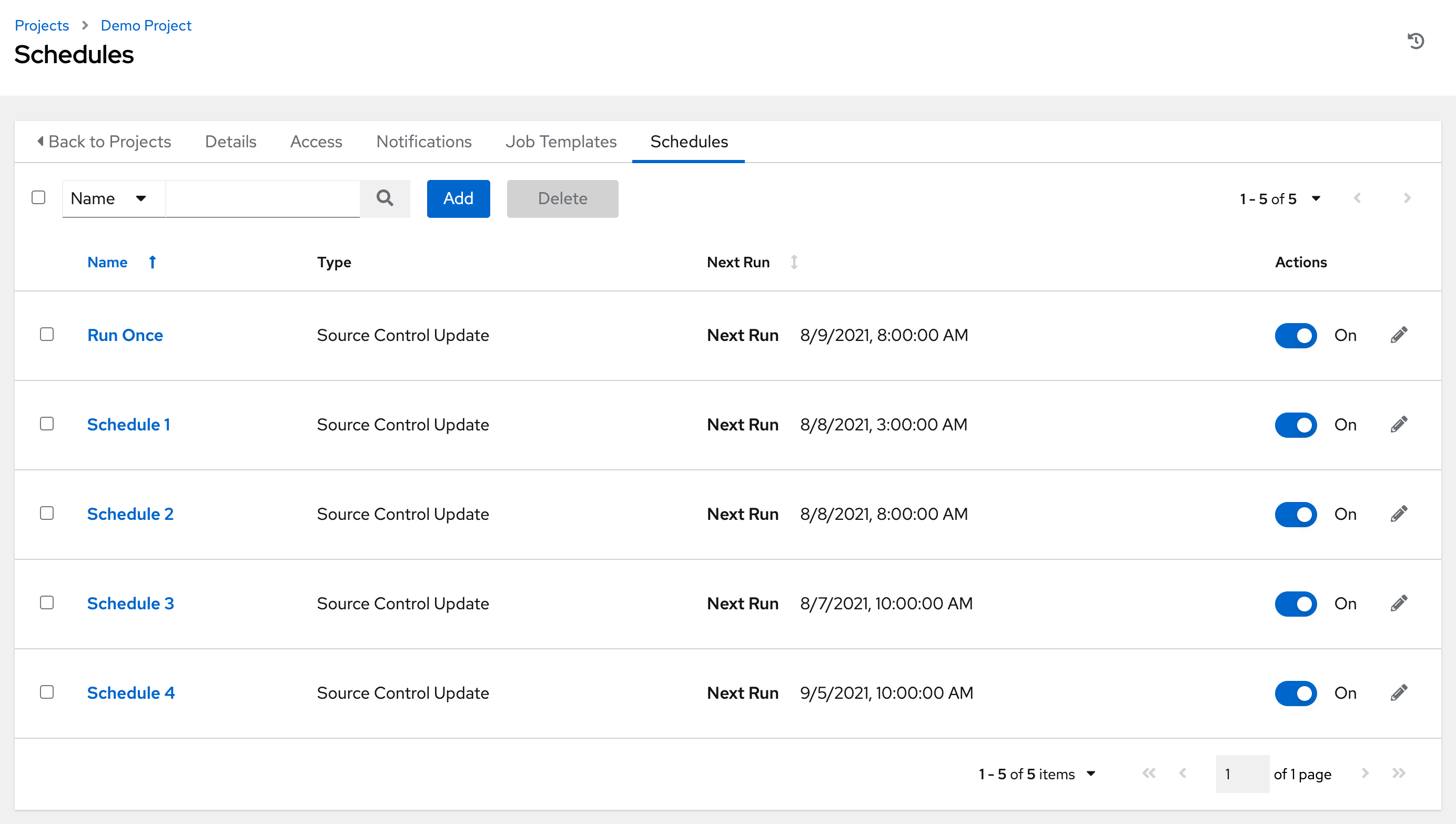Switch to the Job Templates tab
This screenshot has width=1456, height=824.
click(x=561, y=141)
